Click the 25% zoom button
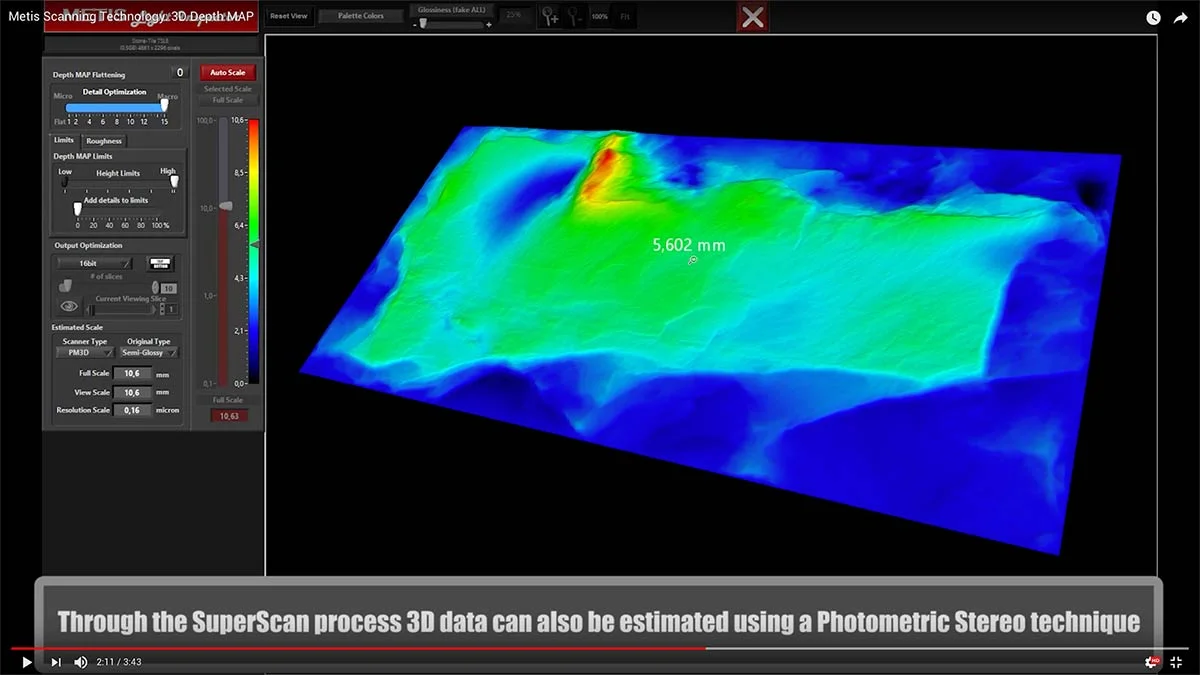The width and height of the screenshot is (1200, 675). (513, 16)
